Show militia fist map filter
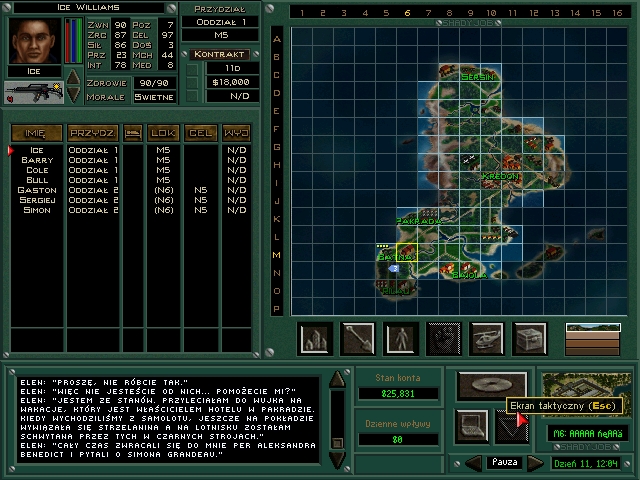 (442, 338)
